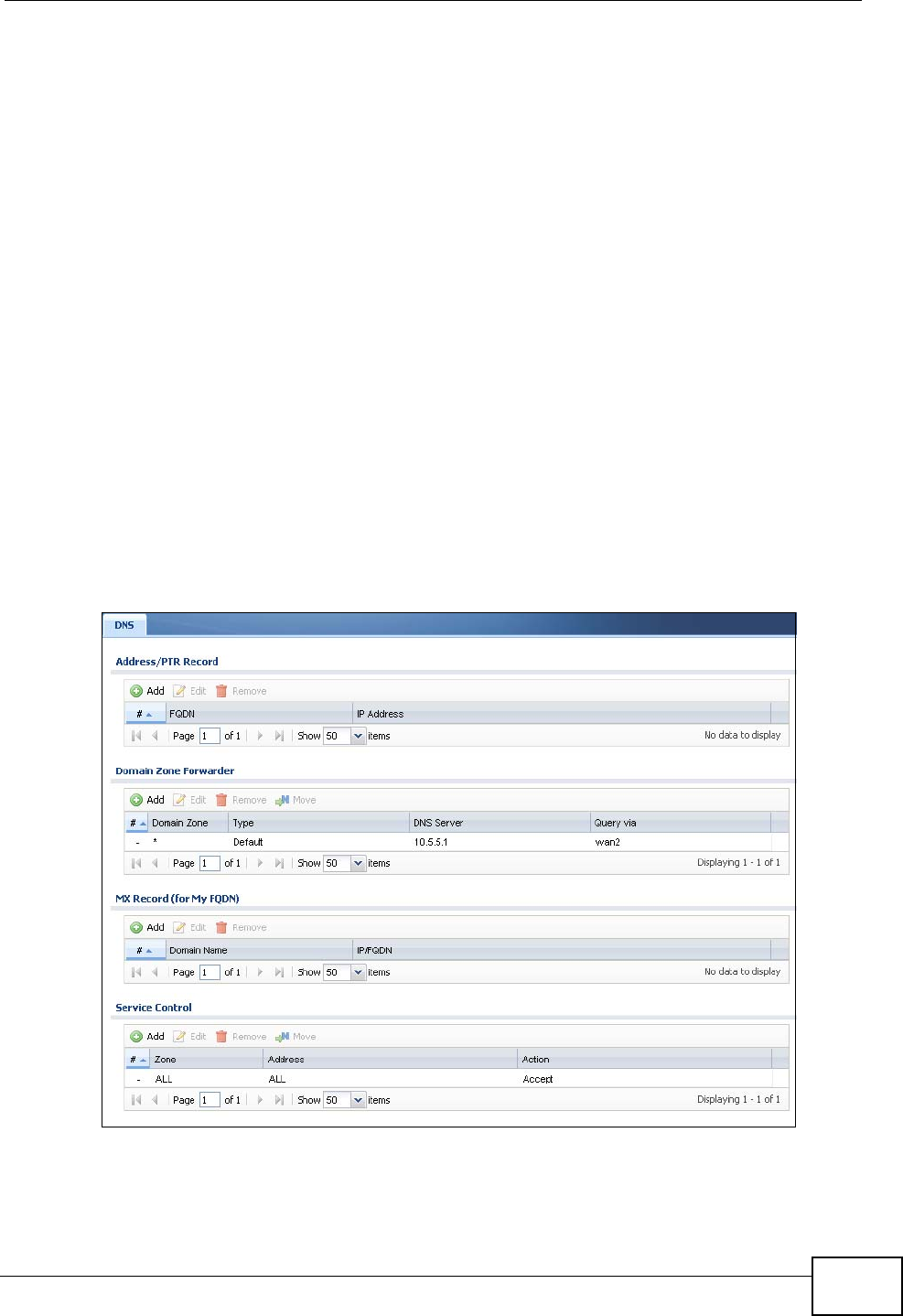Click Remove in Domain Zone Forwarder toolbar
This screenshot has height=1316, width=903.
241,800
